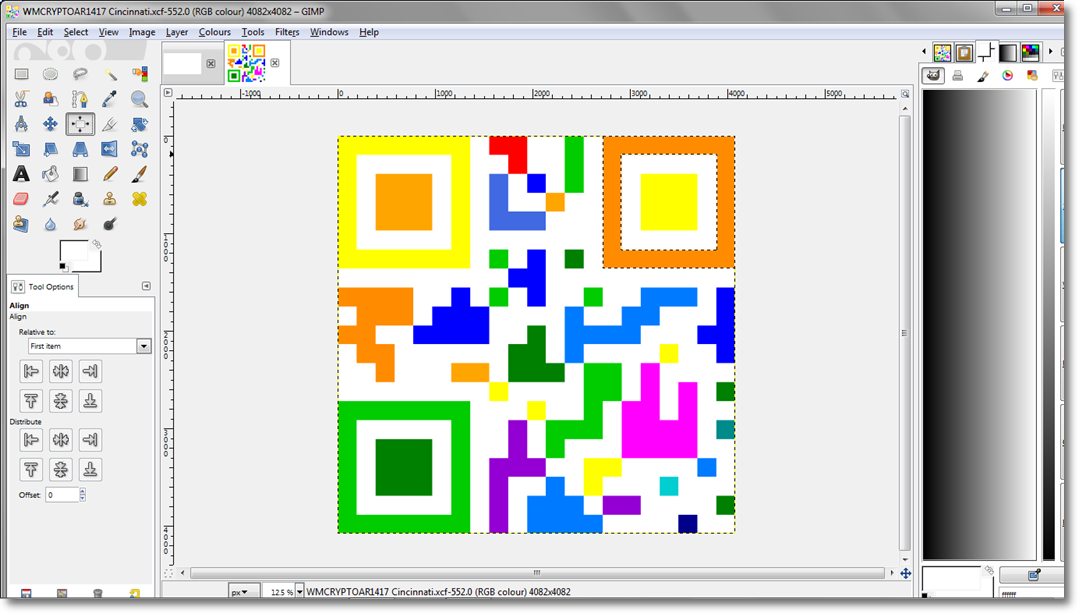Show next tabs in the right dock
The height and width of the screenshot is (615, 1080).
tap(1050, 52)
